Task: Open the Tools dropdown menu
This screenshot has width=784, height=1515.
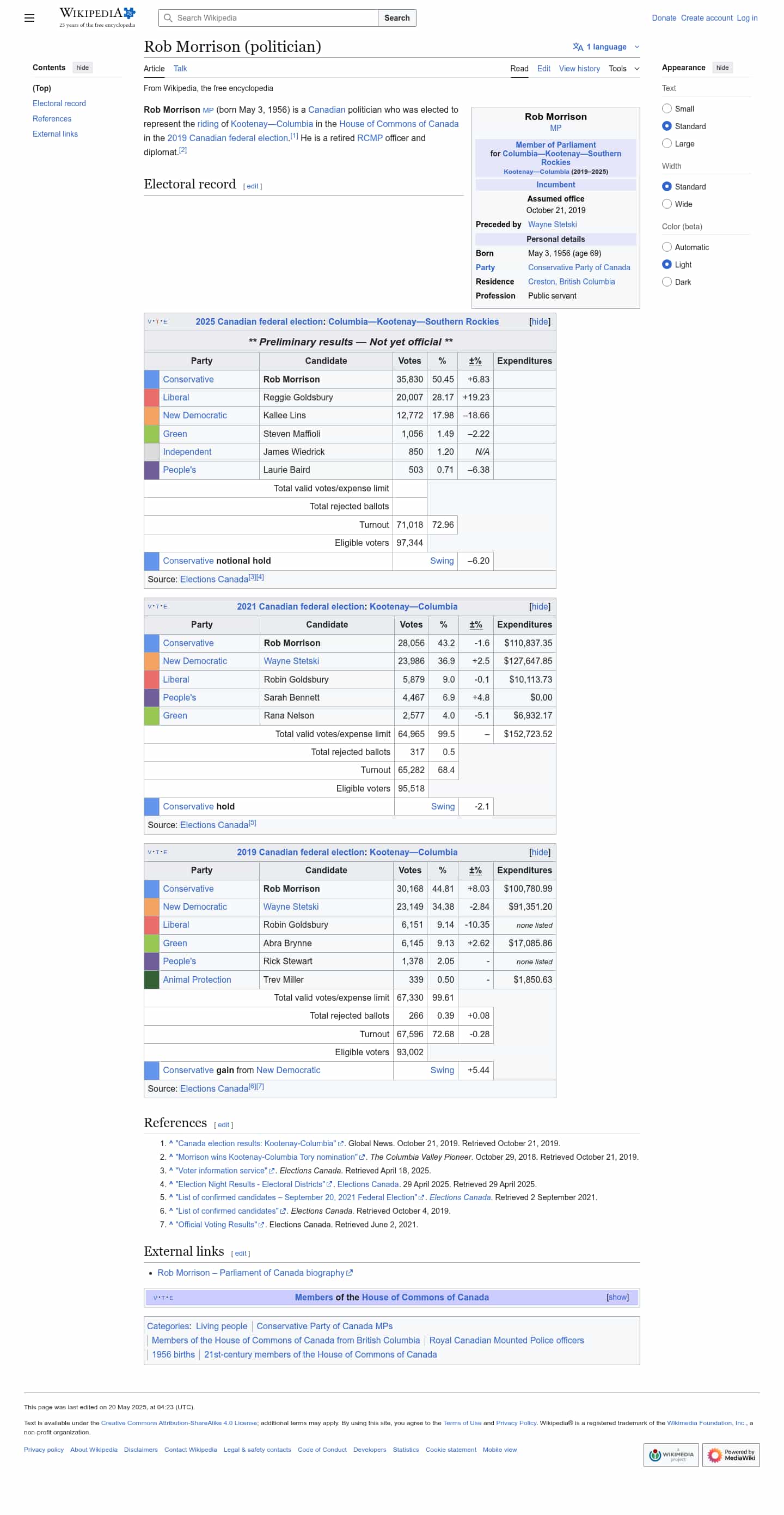Action: 623,69
